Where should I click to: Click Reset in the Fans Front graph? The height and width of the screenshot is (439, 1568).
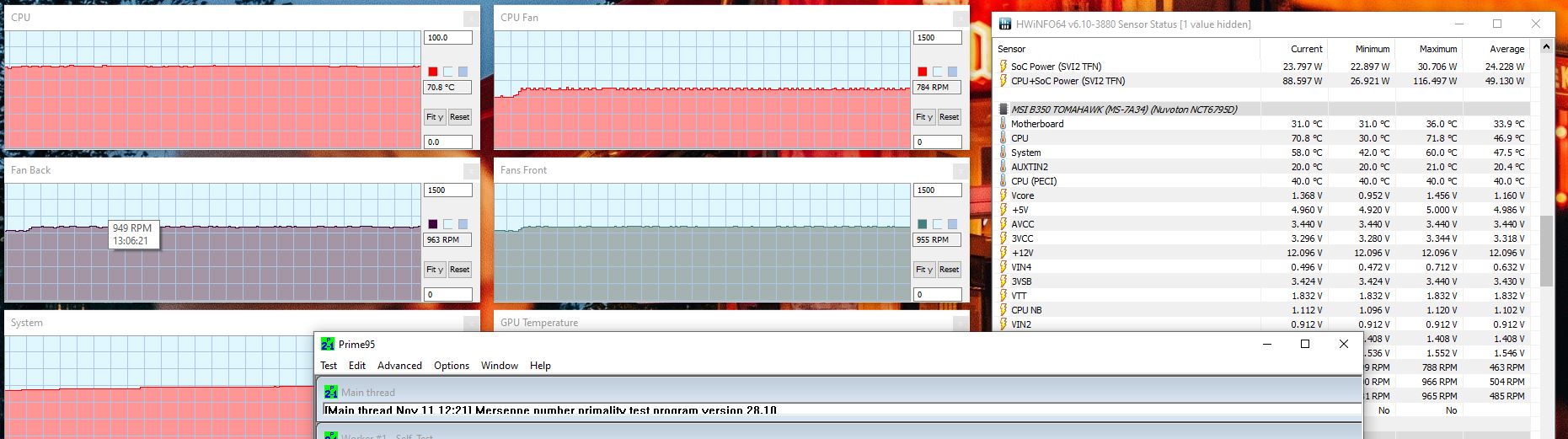[x=949, y=270]
